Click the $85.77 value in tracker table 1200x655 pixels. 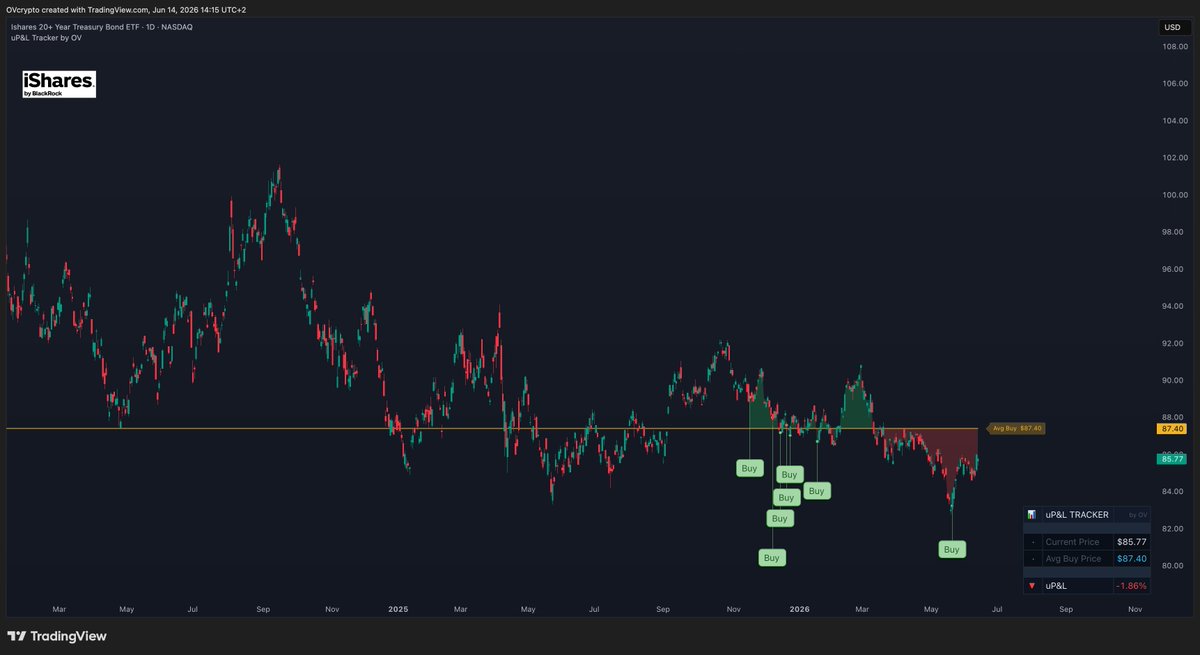pyautogui.click(x=1132, y=542)
